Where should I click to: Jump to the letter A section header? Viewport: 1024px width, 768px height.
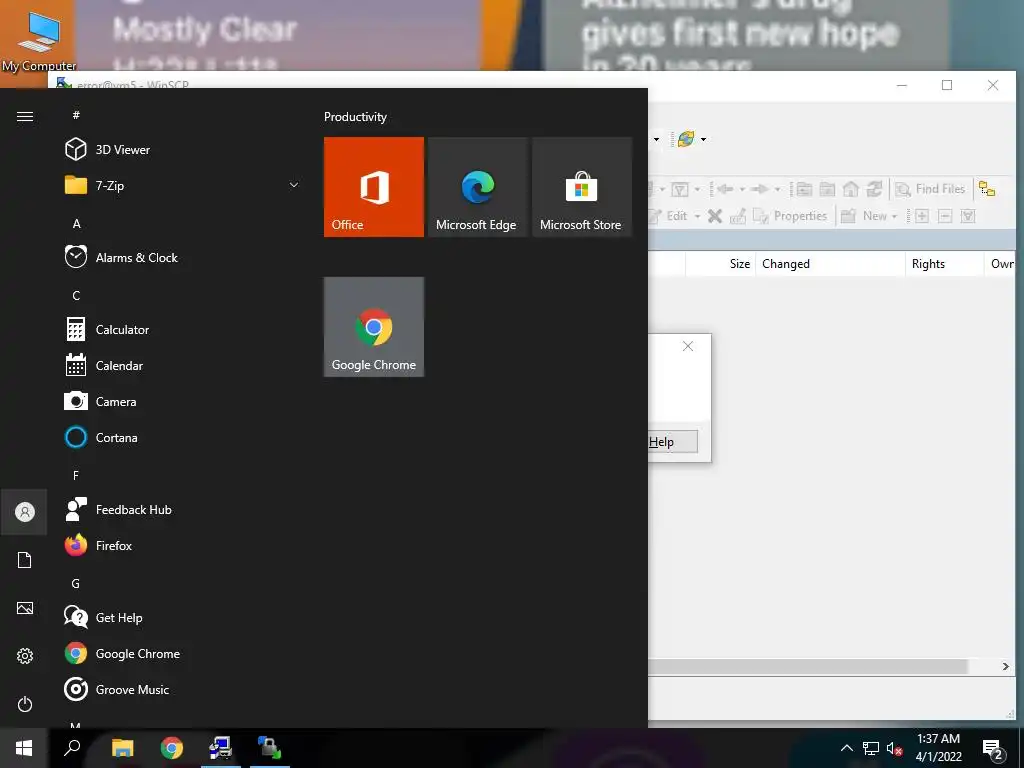pyautogui.click(x=76, y=223)
